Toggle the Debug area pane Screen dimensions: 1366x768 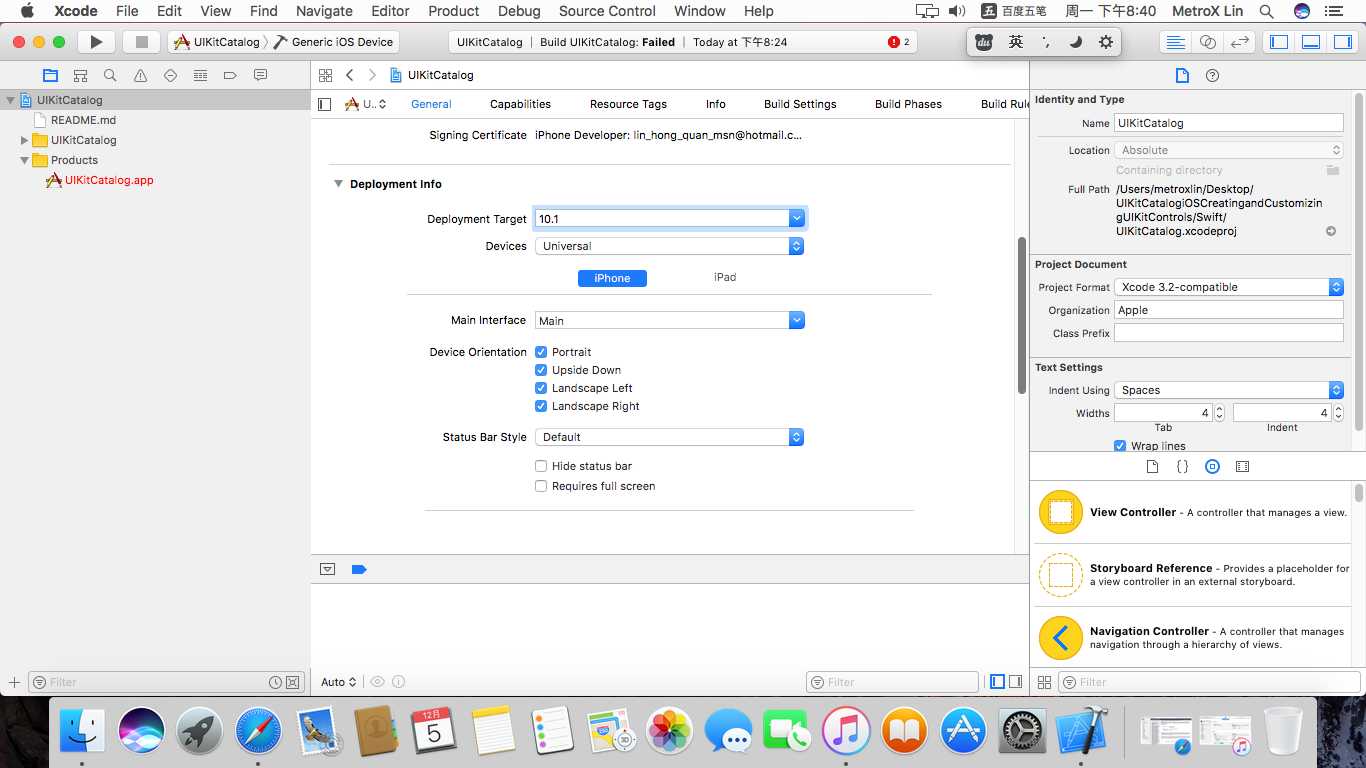pos(1311,42)
